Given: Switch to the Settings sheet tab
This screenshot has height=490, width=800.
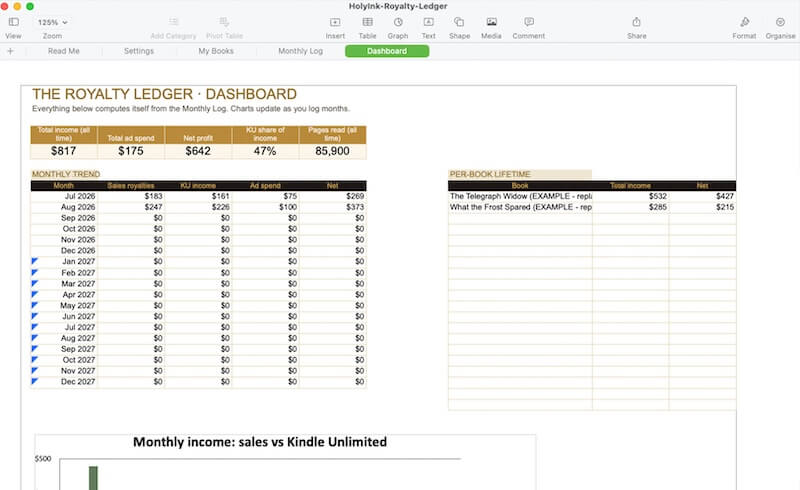Looking at the screenshot, I should tap(139, 51).
